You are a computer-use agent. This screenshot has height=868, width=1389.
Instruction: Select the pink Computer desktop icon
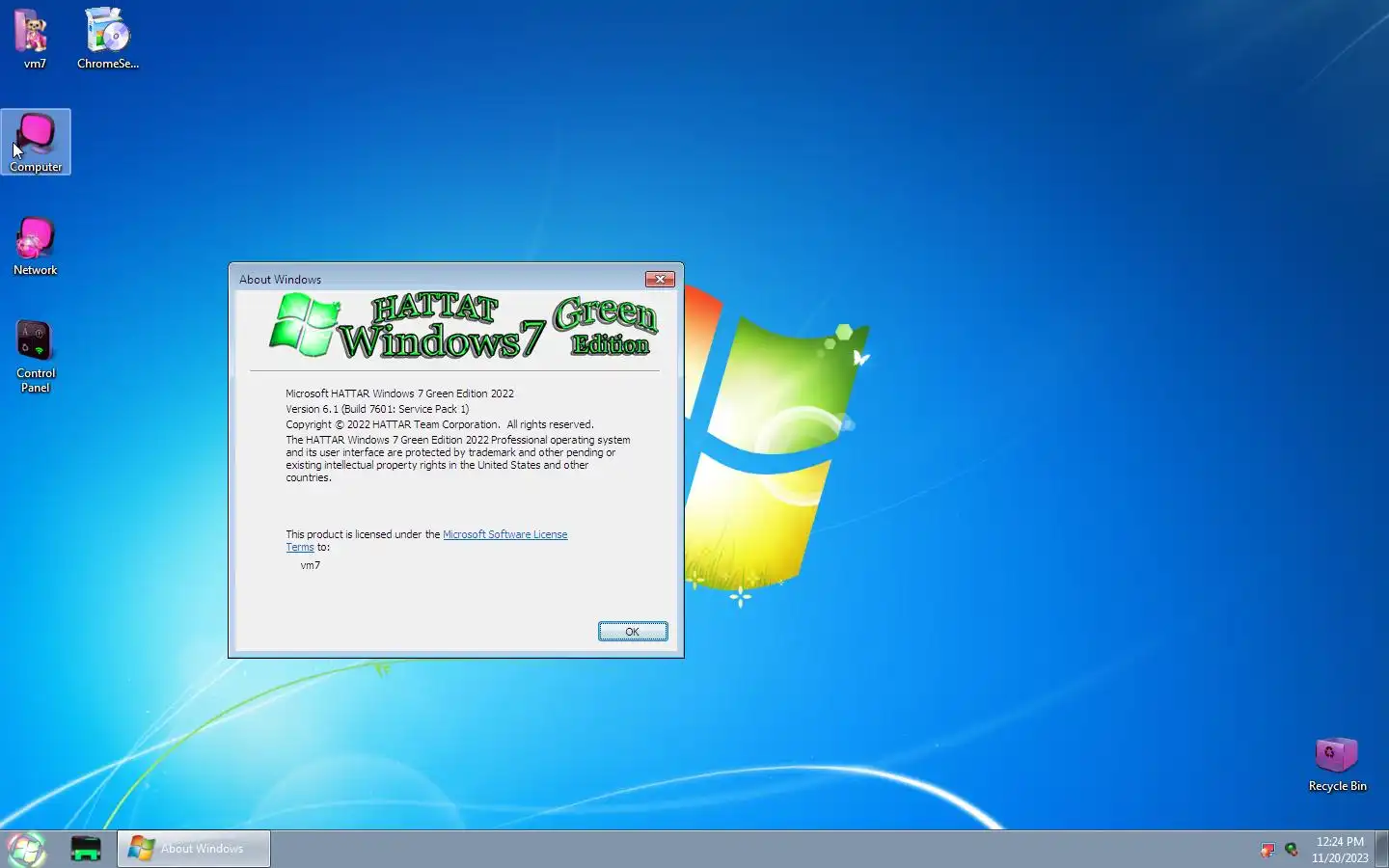36,142
